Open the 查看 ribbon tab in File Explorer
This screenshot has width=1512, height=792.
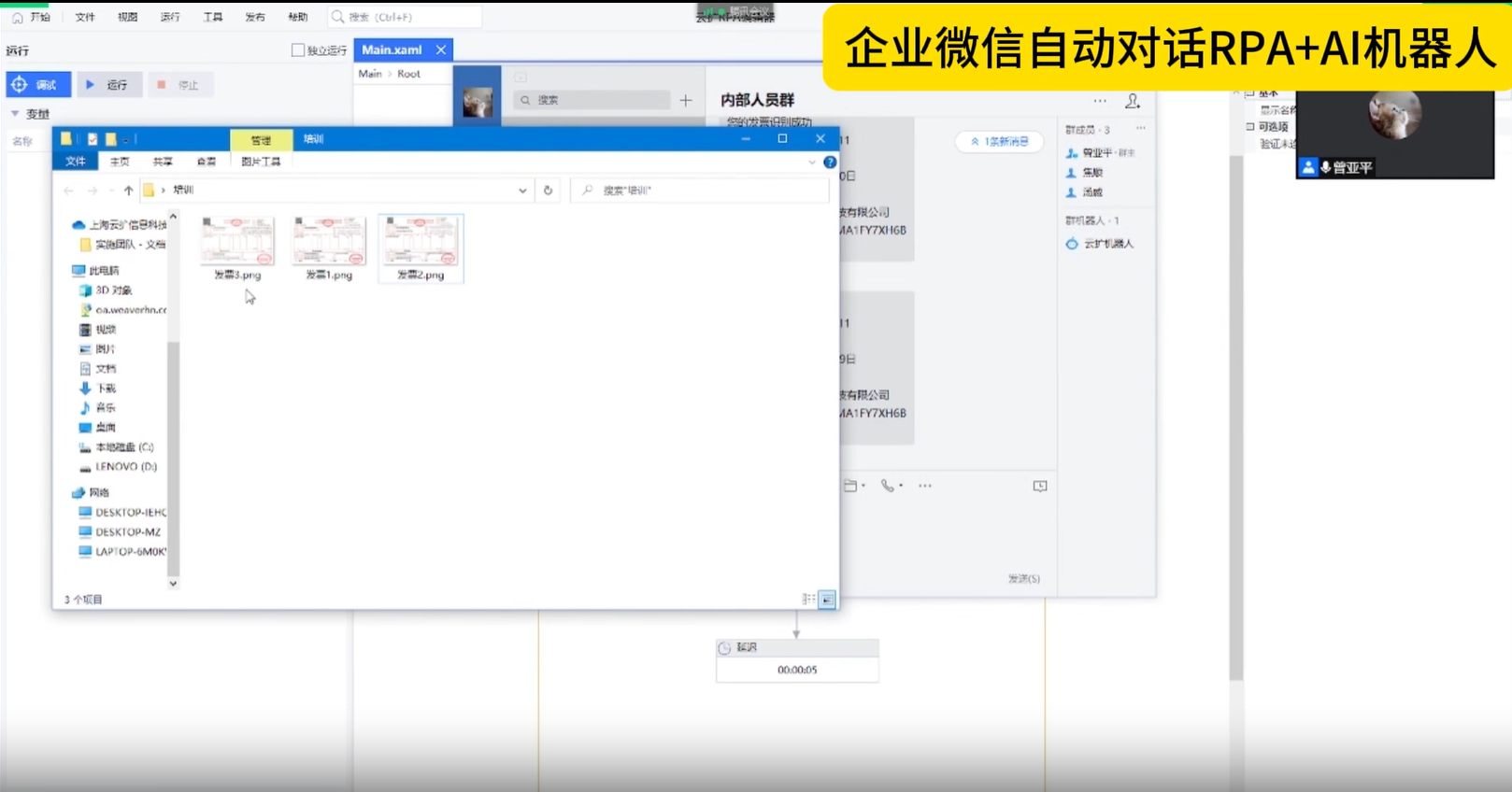[206, 162]
